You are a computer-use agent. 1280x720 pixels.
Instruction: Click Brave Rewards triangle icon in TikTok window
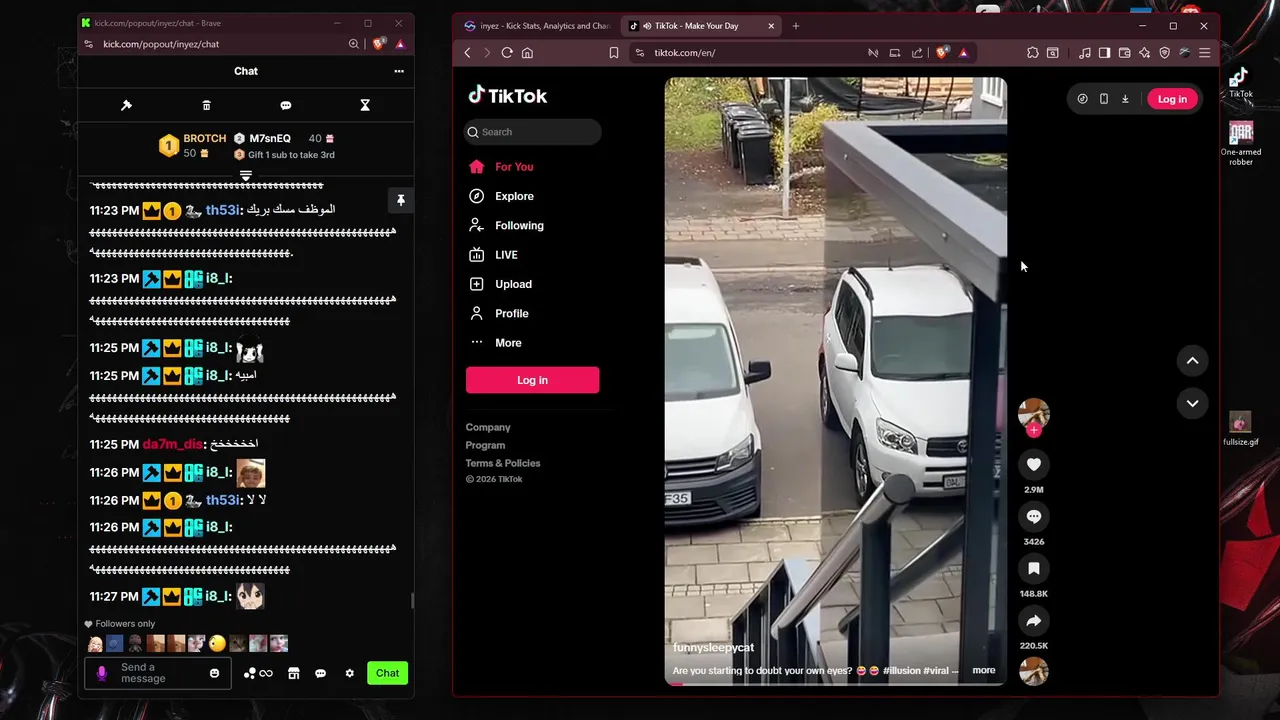coord(963,53)
